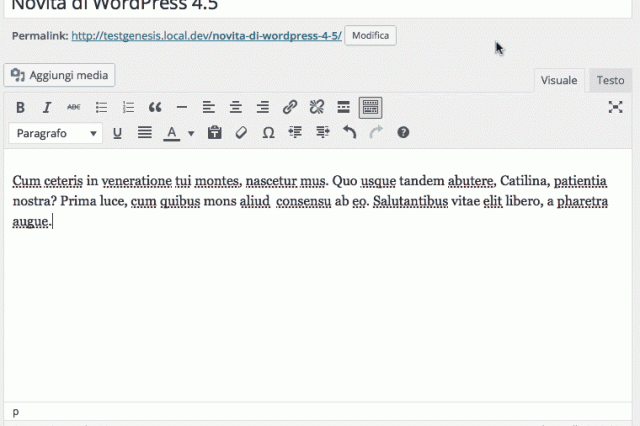640x426 pixels.
Task: Insert or edit a link
Action: (290, 108)
